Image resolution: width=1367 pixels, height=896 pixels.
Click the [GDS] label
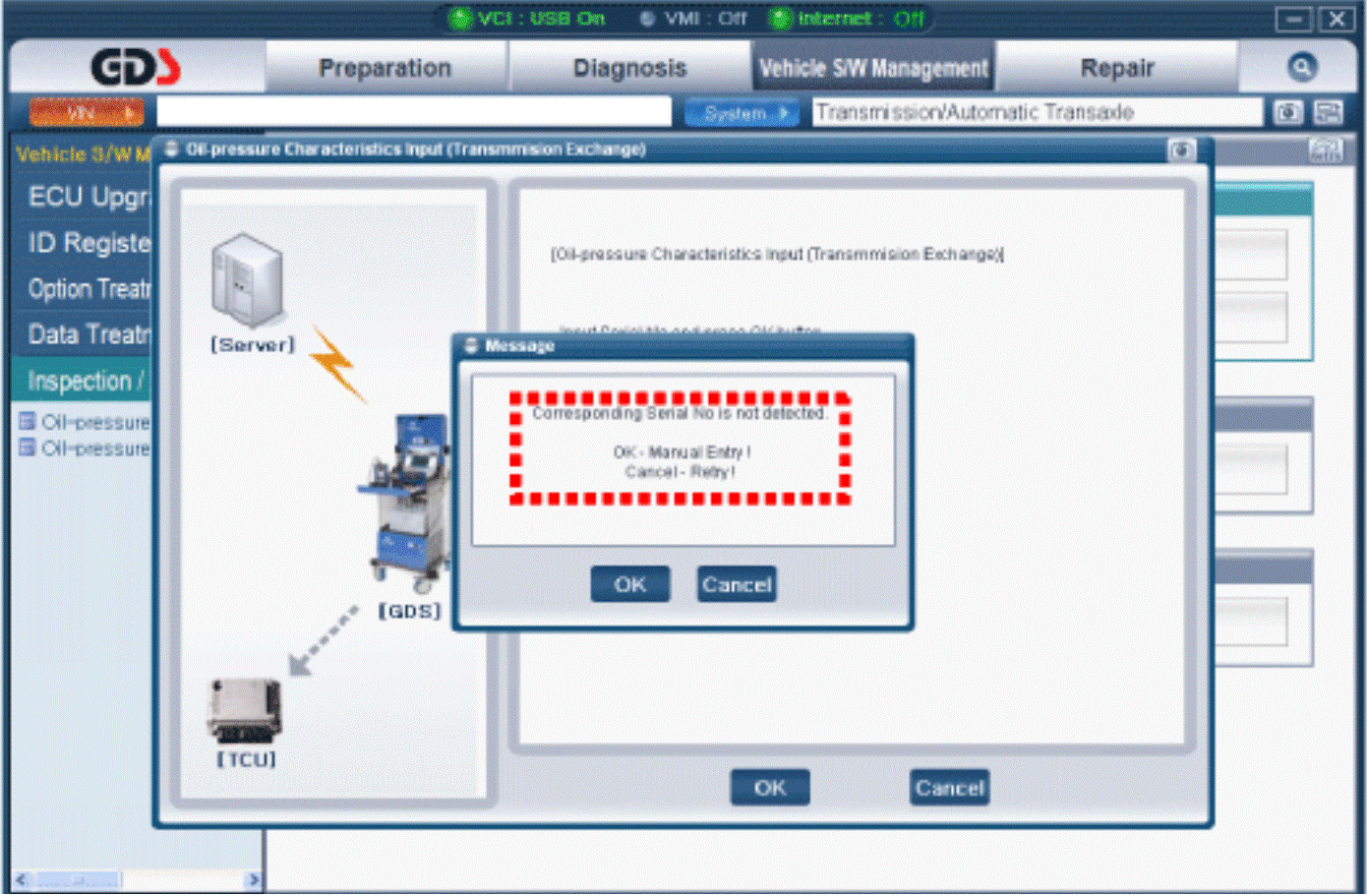(x=410, y=612)
